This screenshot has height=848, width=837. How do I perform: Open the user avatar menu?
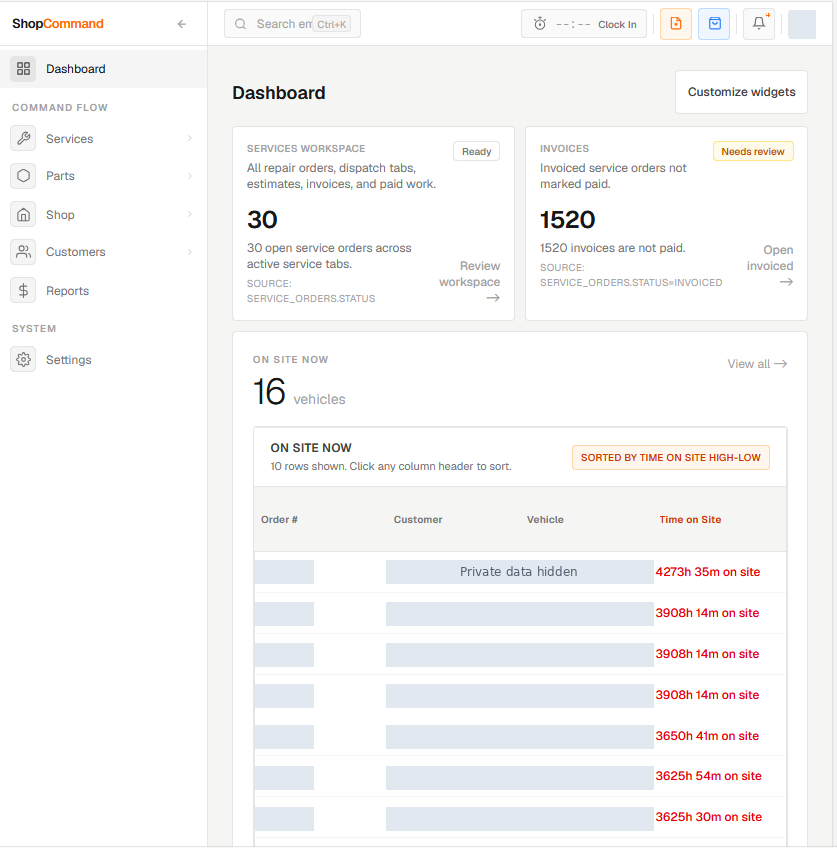point(802,24)
